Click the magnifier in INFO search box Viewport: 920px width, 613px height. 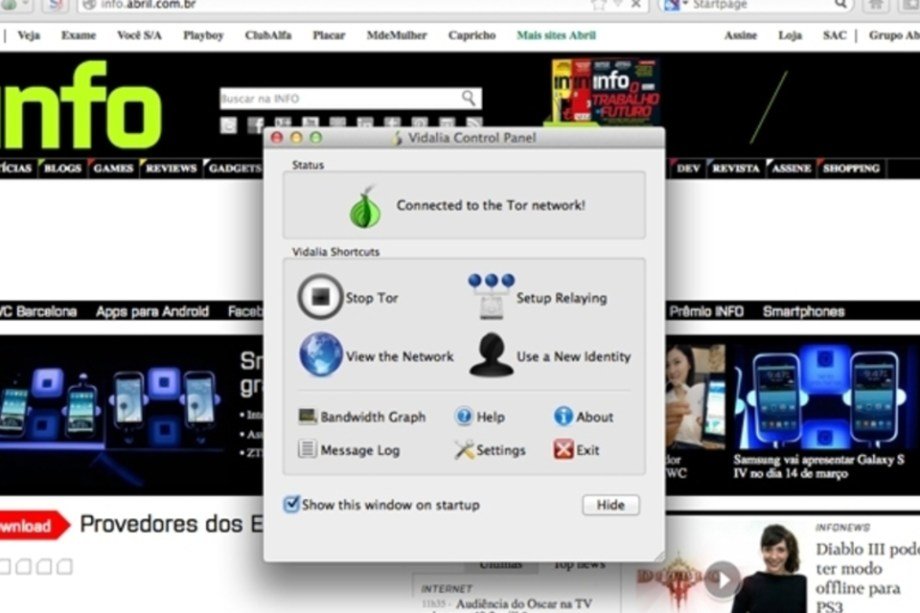(x=468, y=98)
